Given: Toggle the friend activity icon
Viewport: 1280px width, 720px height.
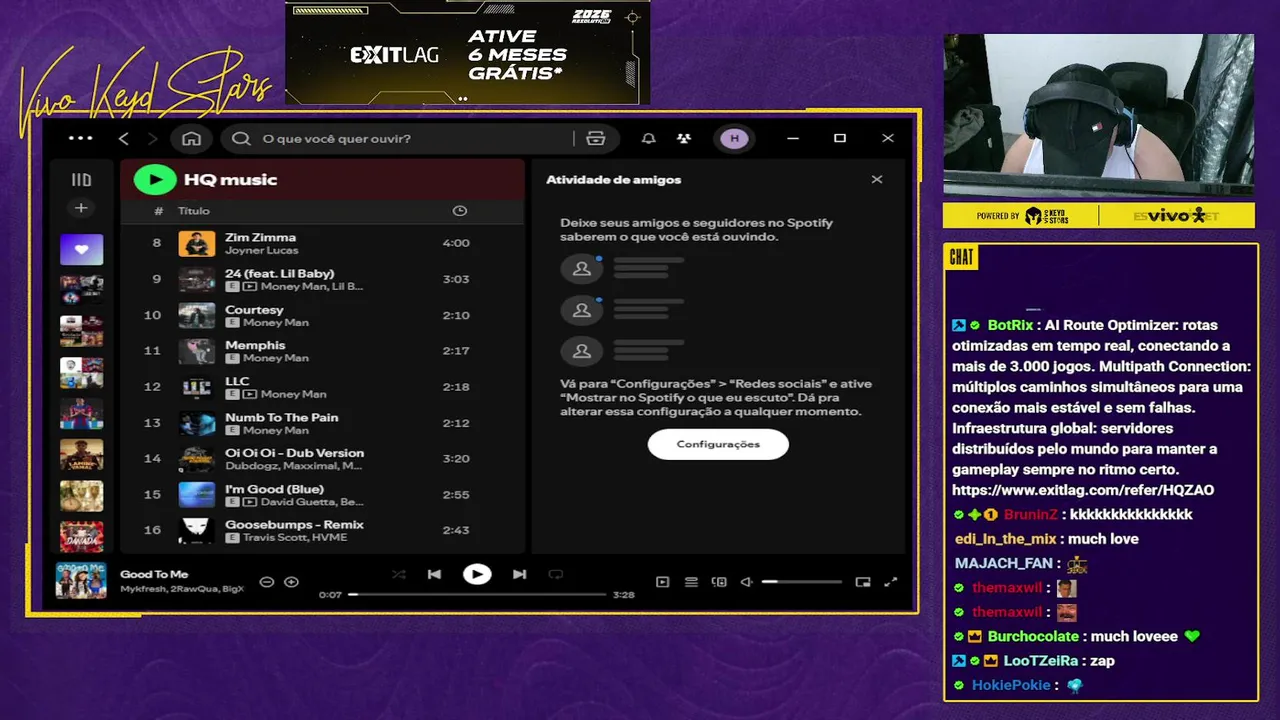Looking at the screenshot, I should 684,139.
